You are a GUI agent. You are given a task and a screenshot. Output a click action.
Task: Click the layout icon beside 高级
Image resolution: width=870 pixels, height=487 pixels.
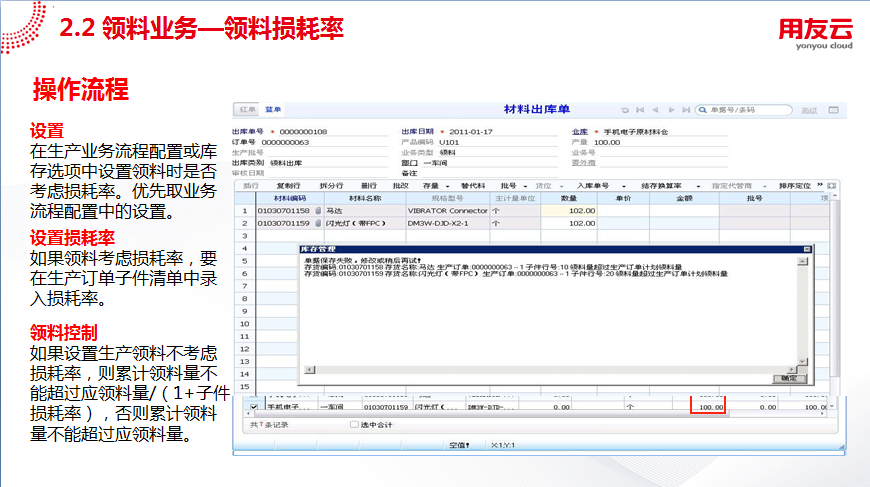coord(834,110)
